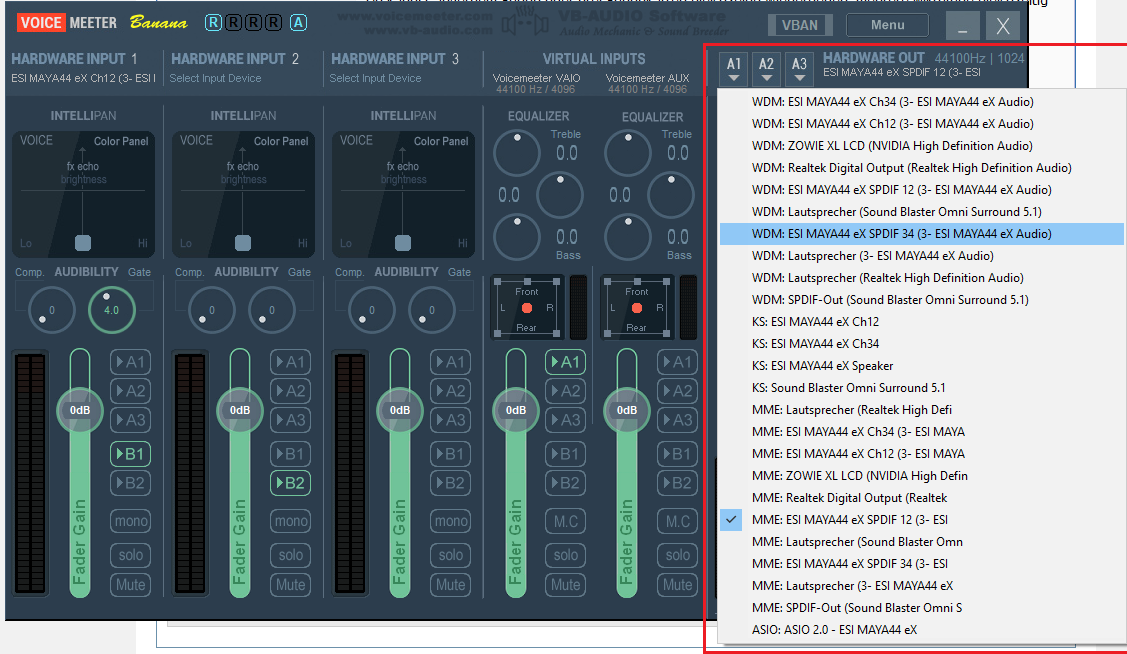Screen dimensions: 1127x654
Task: Select input device for Hardware Input 3
Action: tap(375, 78)
